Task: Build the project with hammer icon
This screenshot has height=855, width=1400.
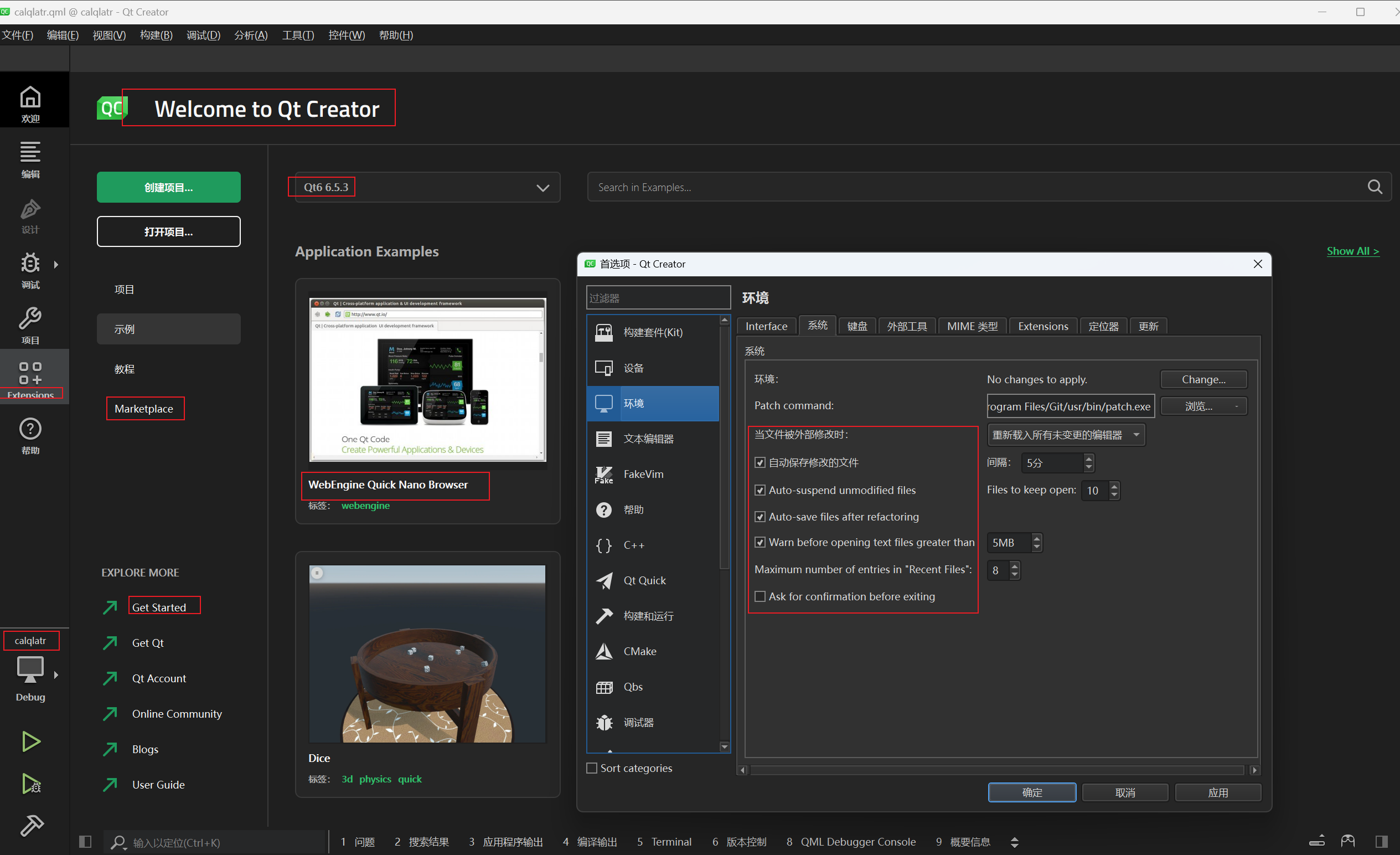Action: pos(32,826)
